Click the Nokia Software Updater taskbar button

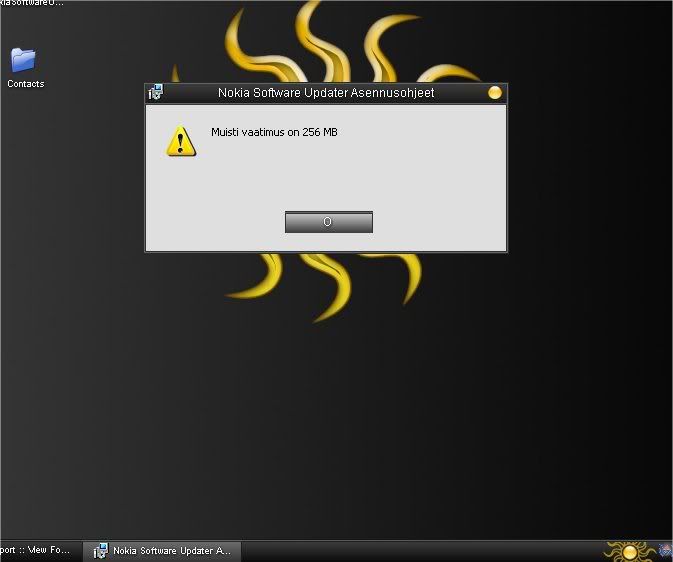[x=162, y=550]
